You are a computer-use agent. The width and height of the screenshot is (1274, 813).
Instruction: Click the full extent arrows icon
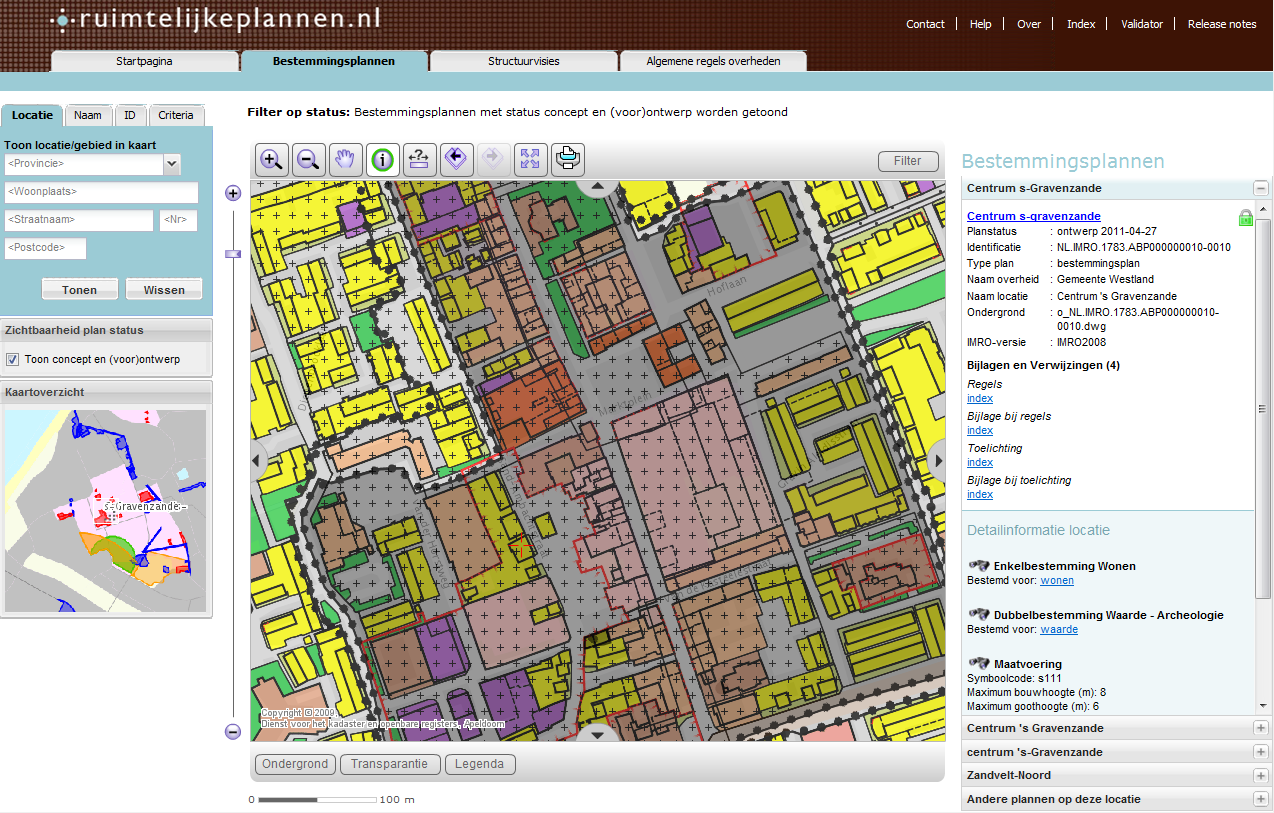click(530, 159)
